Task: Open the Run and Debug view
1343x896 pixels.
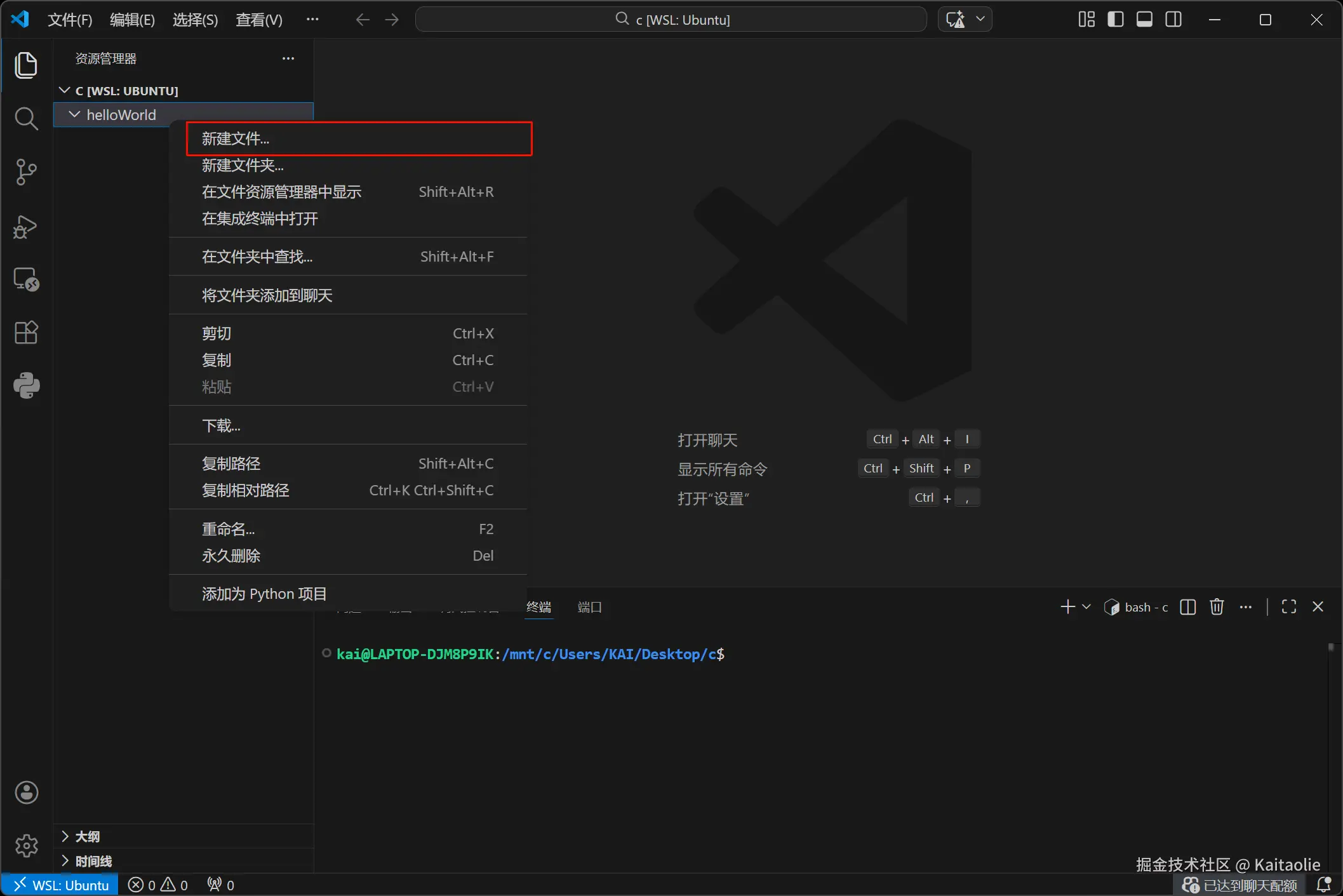Action: point(26,226)
